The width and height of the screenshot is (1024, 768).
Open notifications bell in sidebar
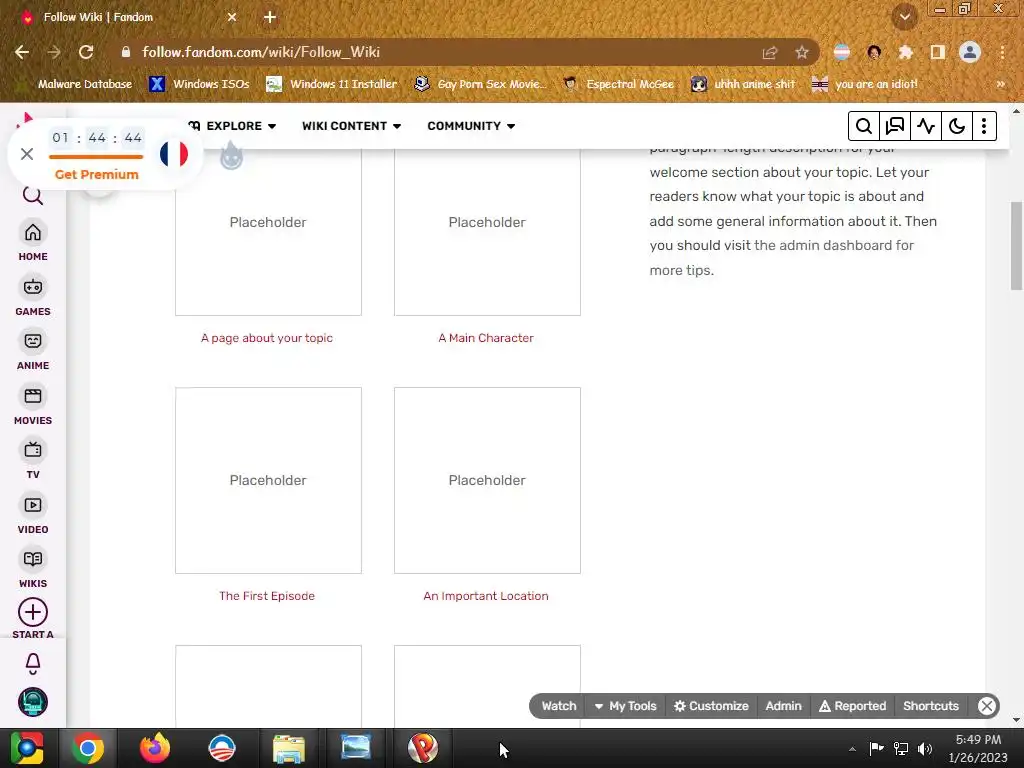pyautogui.click(x=33, y=664)
